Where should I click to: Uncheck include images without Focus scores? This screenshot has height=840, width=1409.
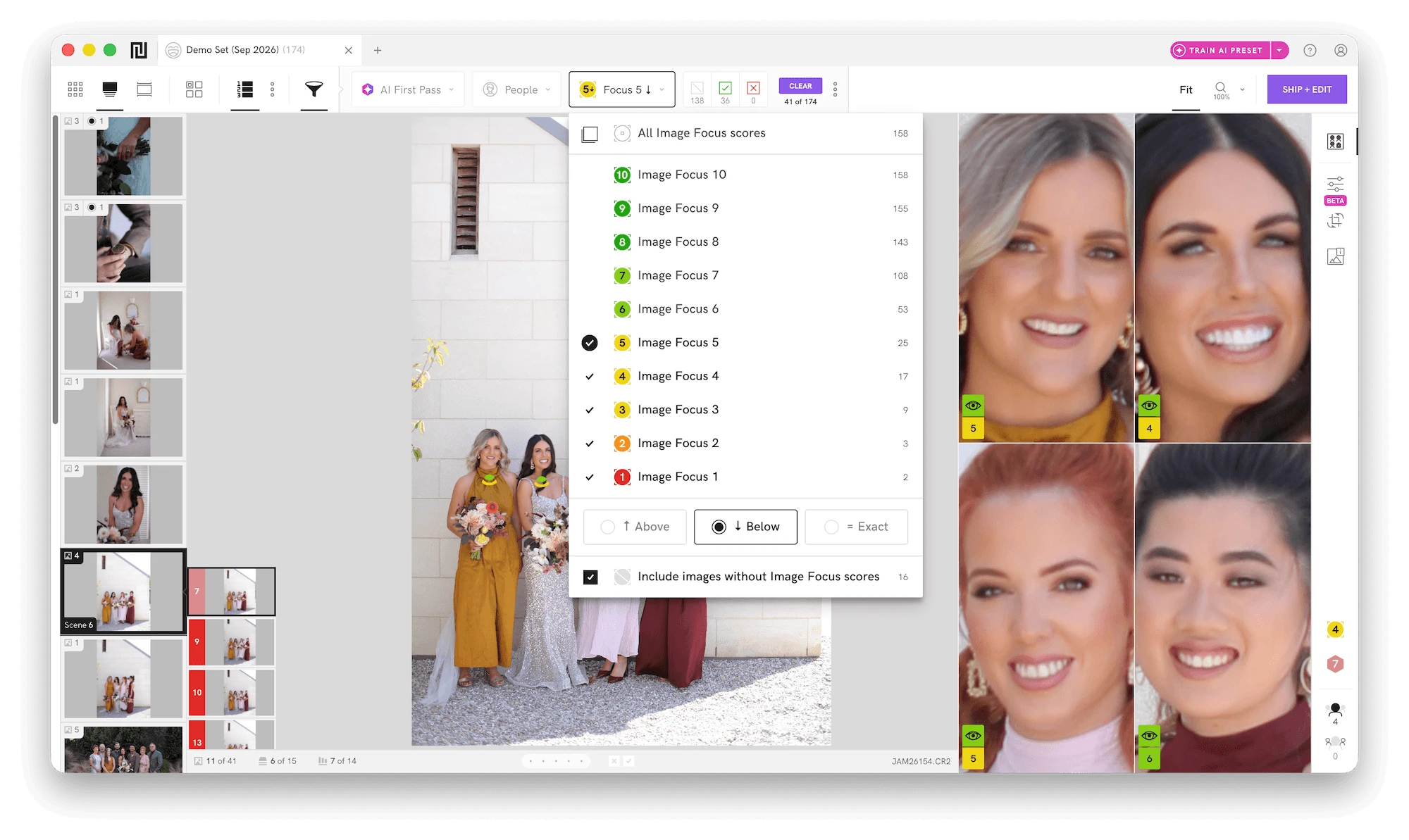click(x=590, y=577)
